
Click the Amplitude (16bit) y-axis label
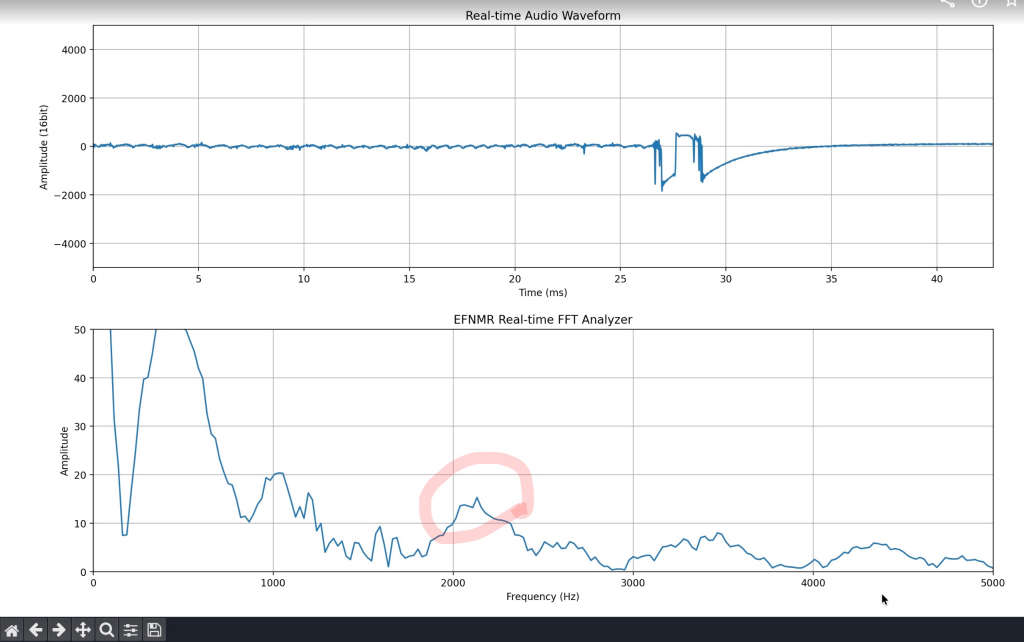(44, 147)
